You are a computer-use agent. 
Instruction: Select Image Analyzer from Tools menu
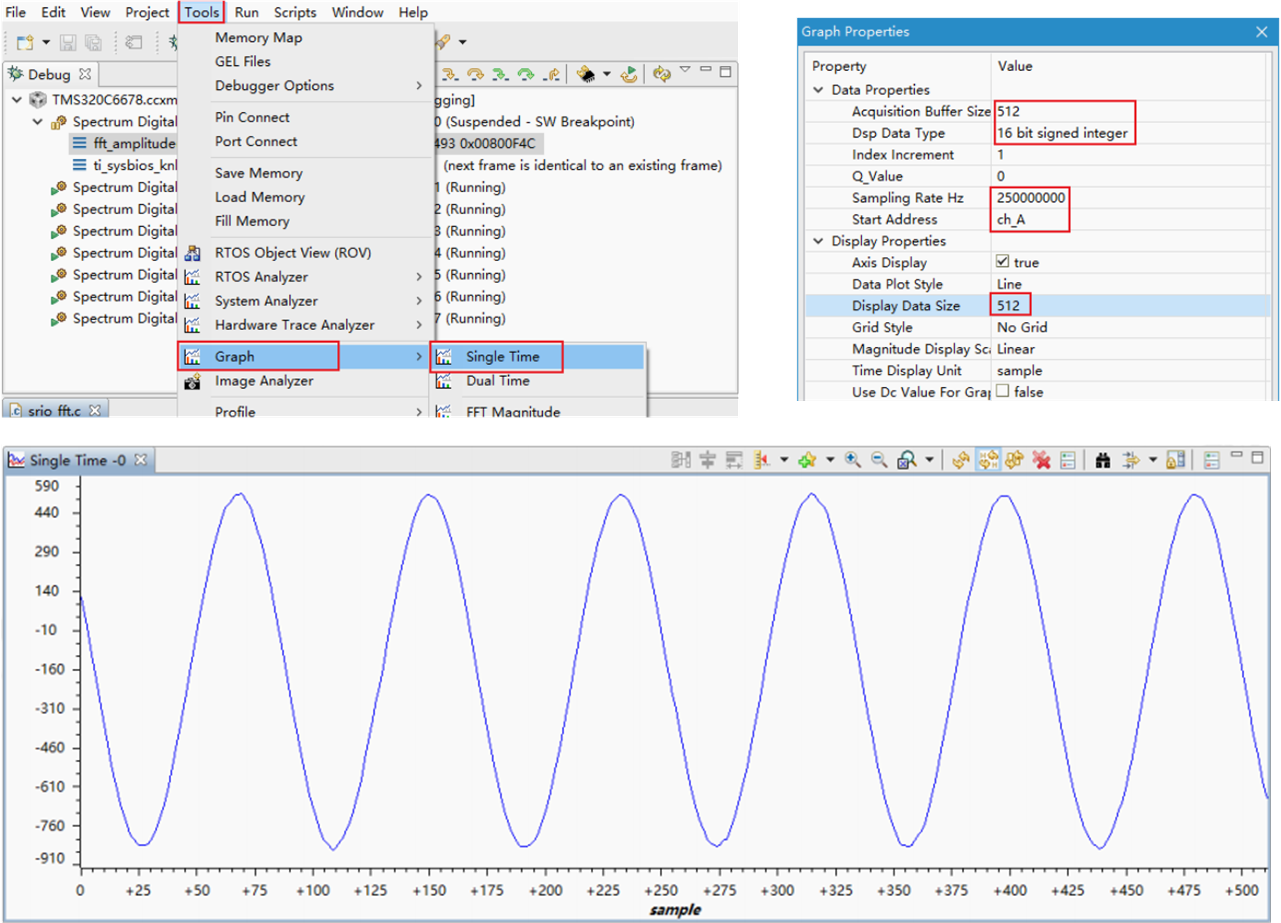coord(264,381)
